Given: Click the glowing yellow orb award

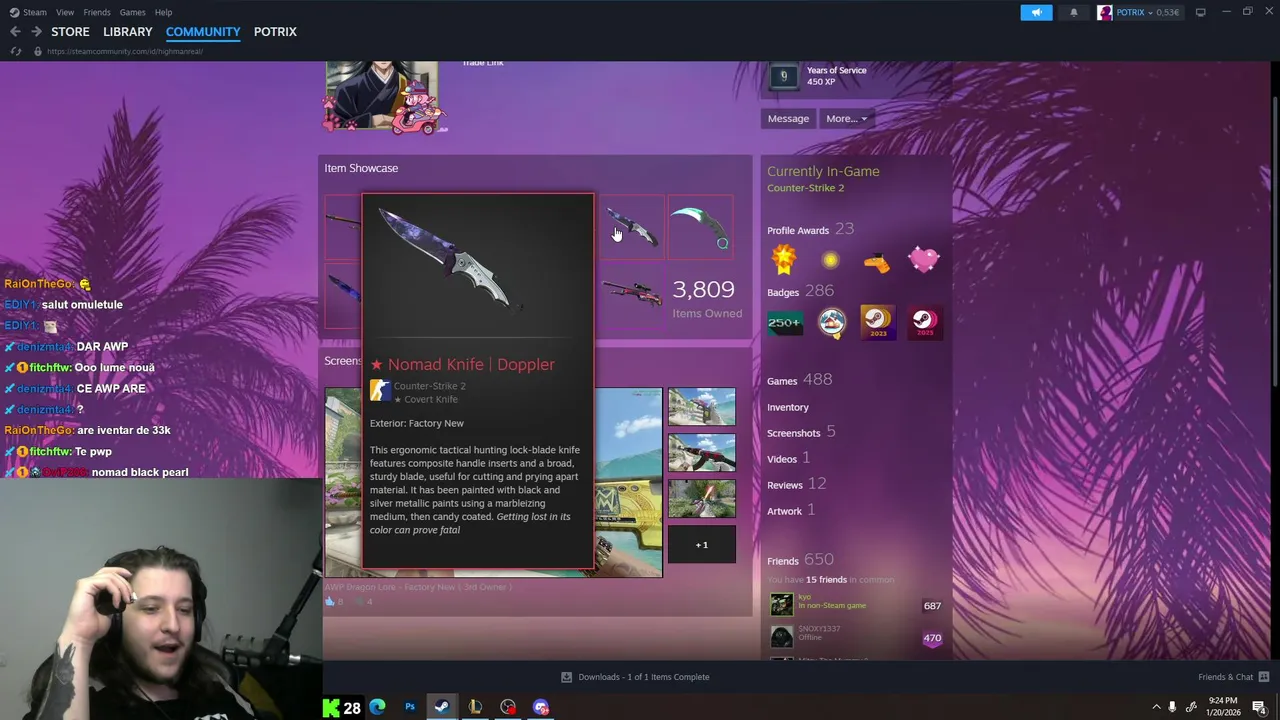Looking at the screenshot, I should tap(830, 260).
